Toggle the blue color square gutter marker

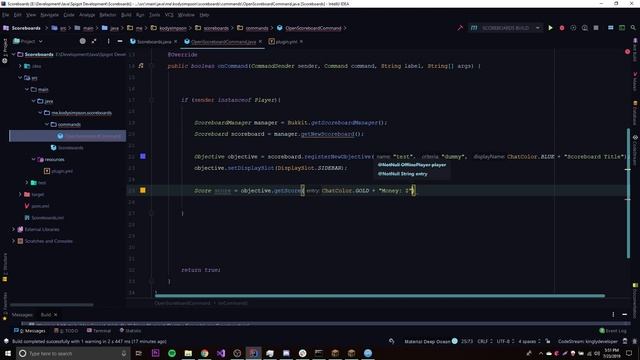tap(143, 156)
